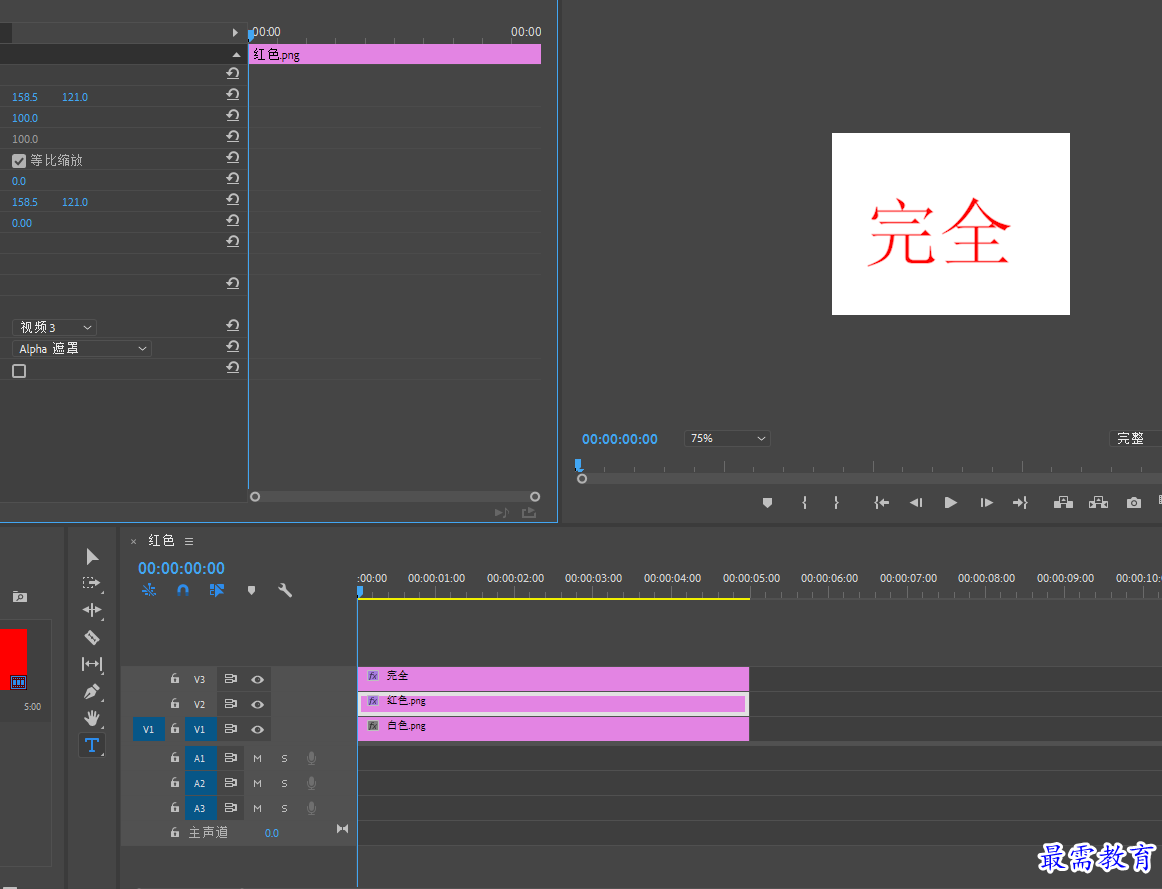Image resolution: width=1162 pixels, height=889 pixels.
Task: Click the rotation value 0.0
Action: coord(19,181)
